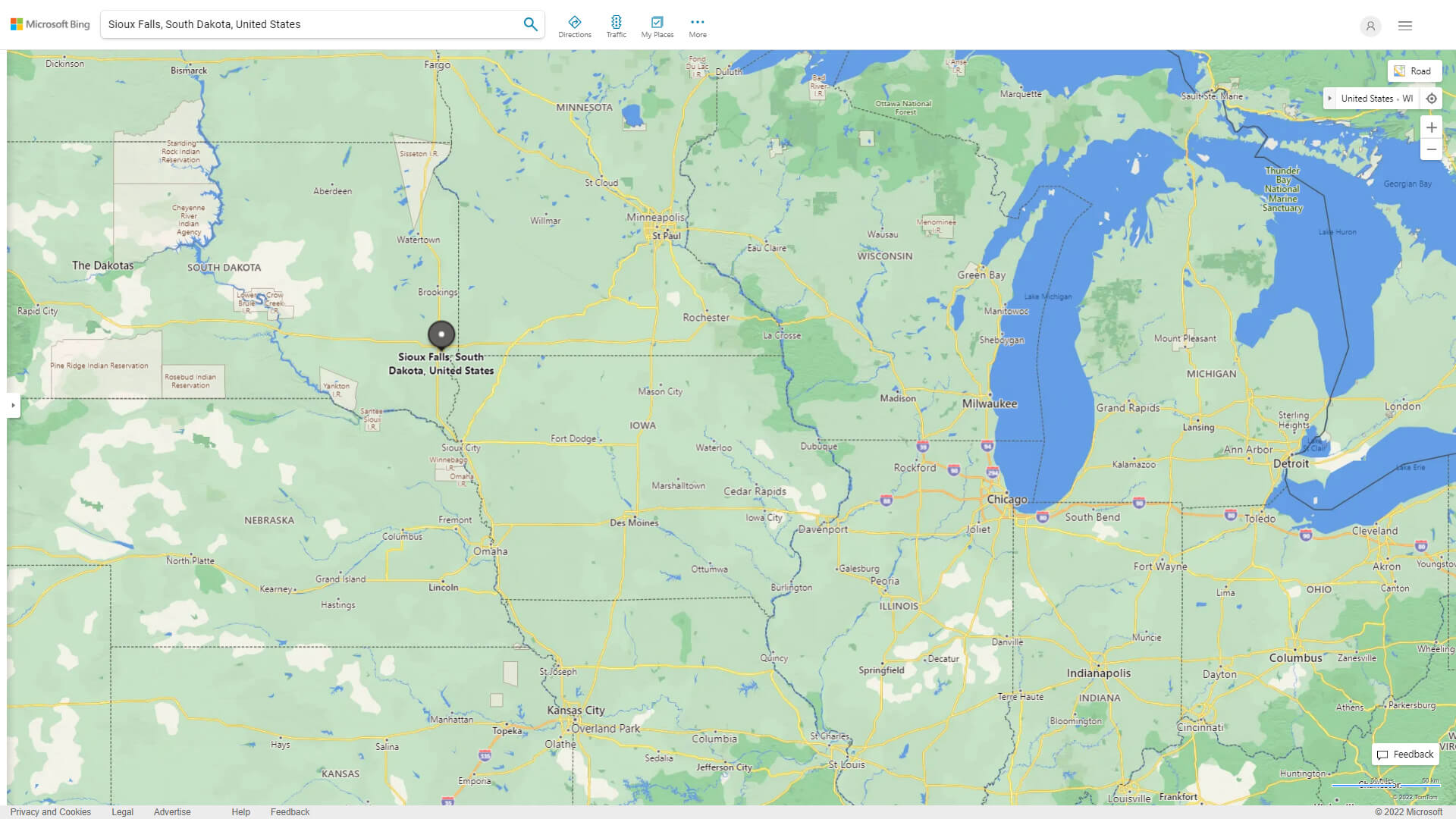Open Directions panel
Image resolution: width=1456 pixels, height=819 pixels.
(x=574, y=27)
